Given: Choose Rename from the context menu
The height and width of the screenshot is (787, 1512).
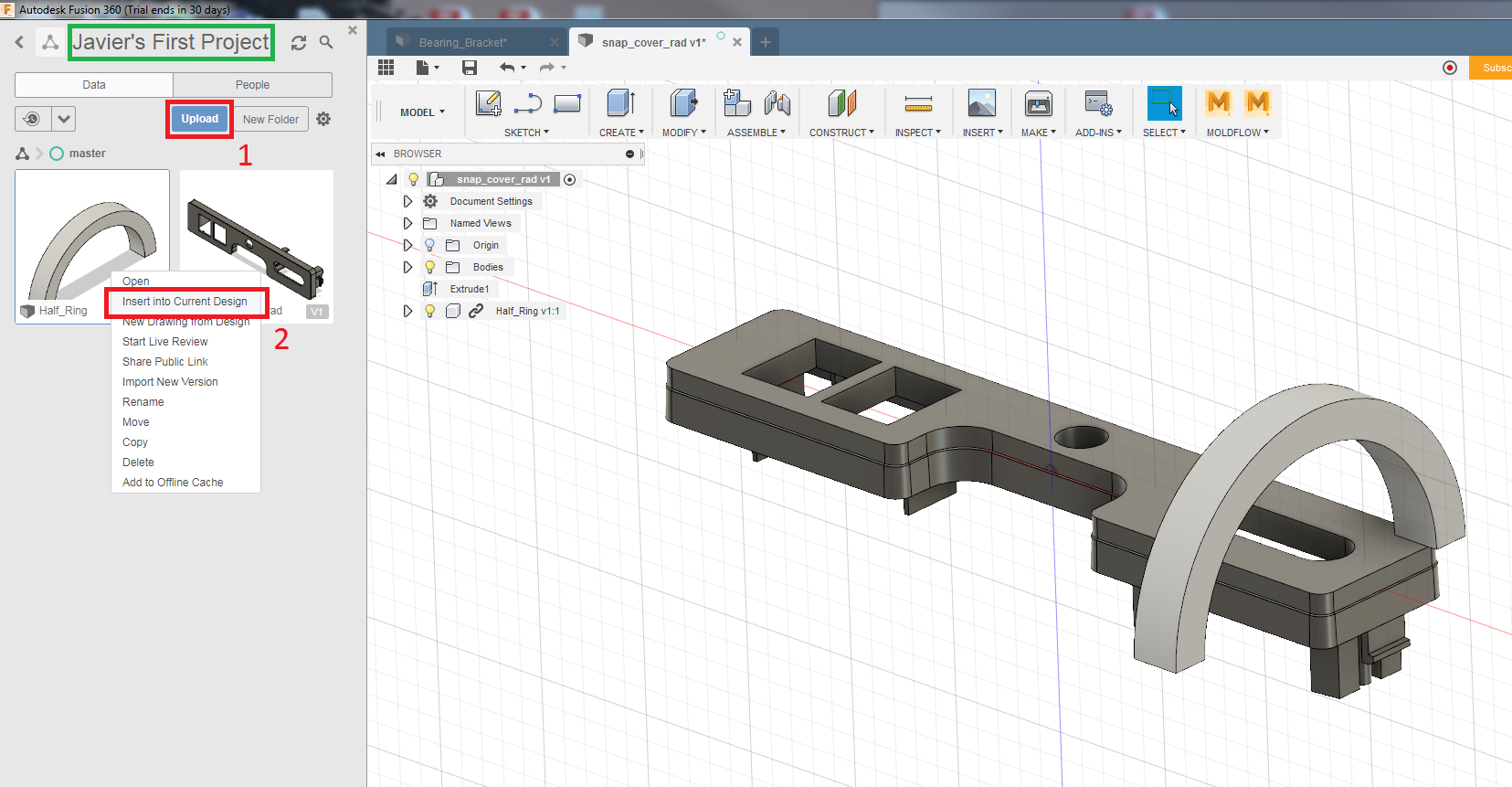Looking at the screenshot, I should coord(143,402).
